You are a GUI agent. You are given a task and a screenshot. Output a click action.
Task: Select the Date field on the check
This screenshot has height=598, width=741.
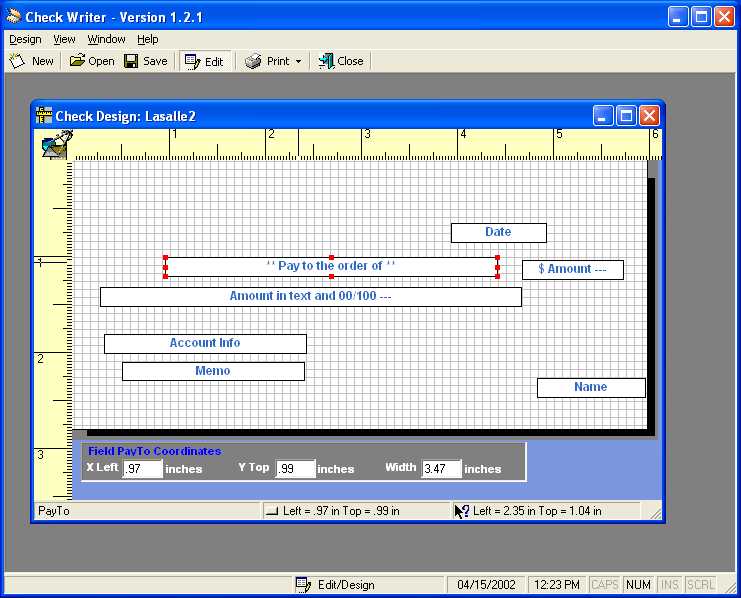click(498, 233)
